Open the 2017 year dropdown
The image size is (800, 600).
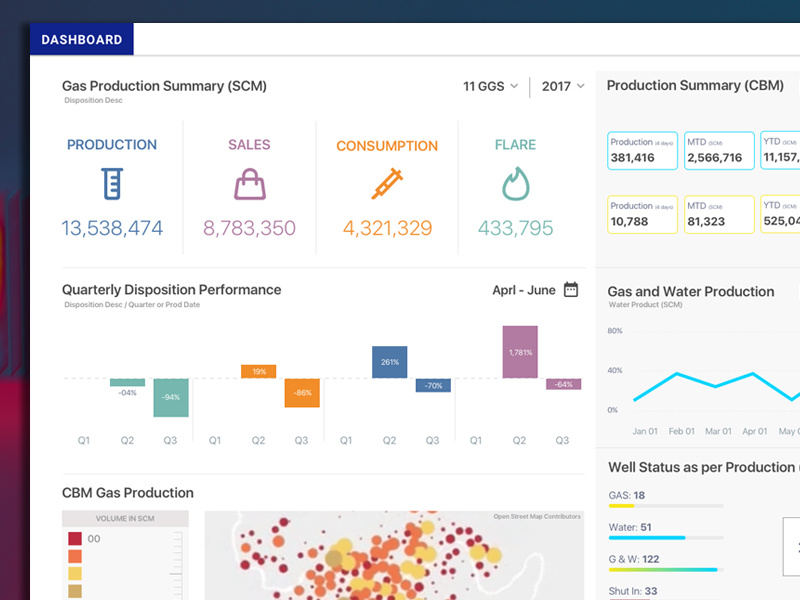coord(561,86)
